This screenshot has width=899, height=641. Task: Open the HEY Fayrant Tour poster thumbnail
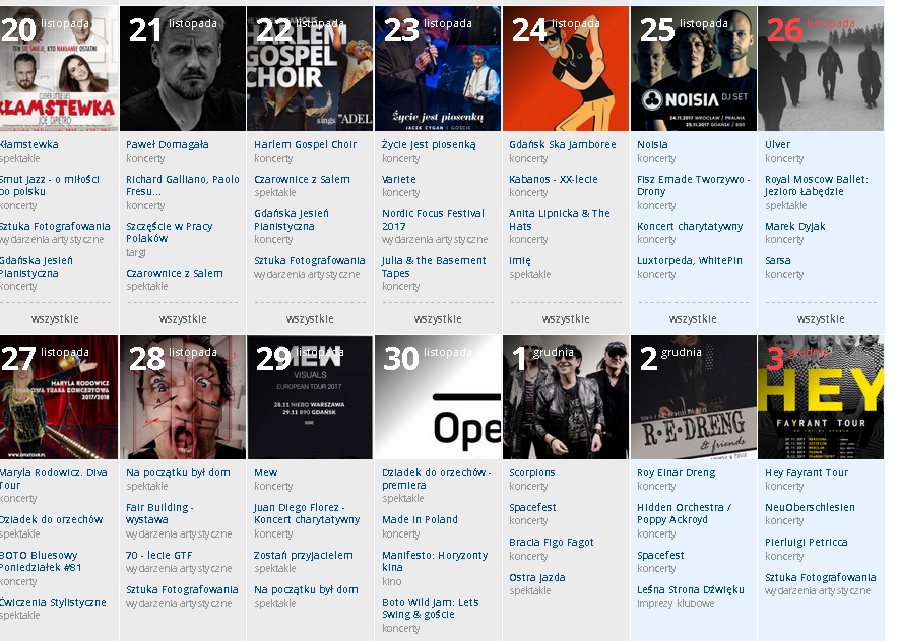821,397
